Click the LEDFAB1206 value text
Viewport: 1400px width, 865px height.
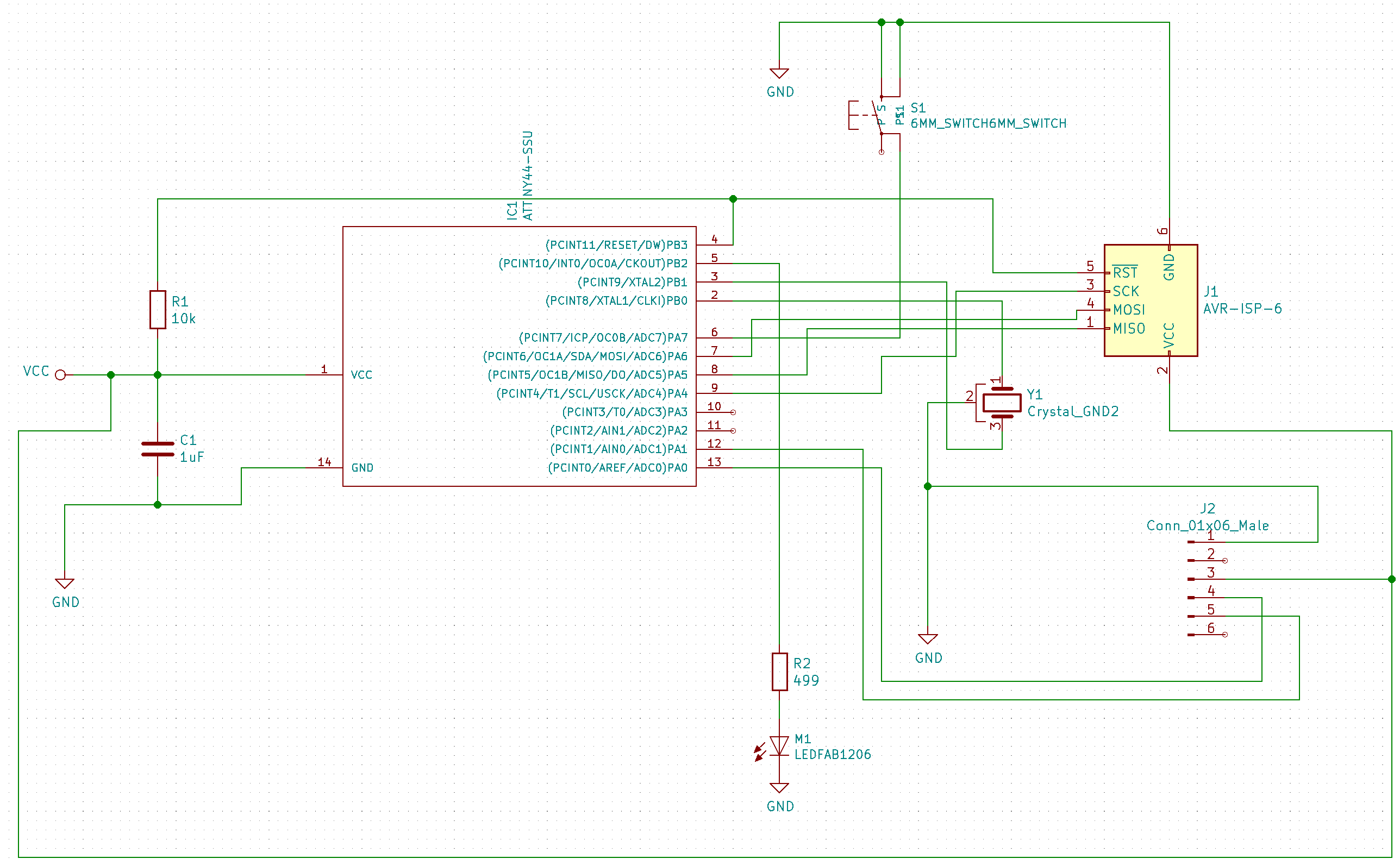pos(833,755)
